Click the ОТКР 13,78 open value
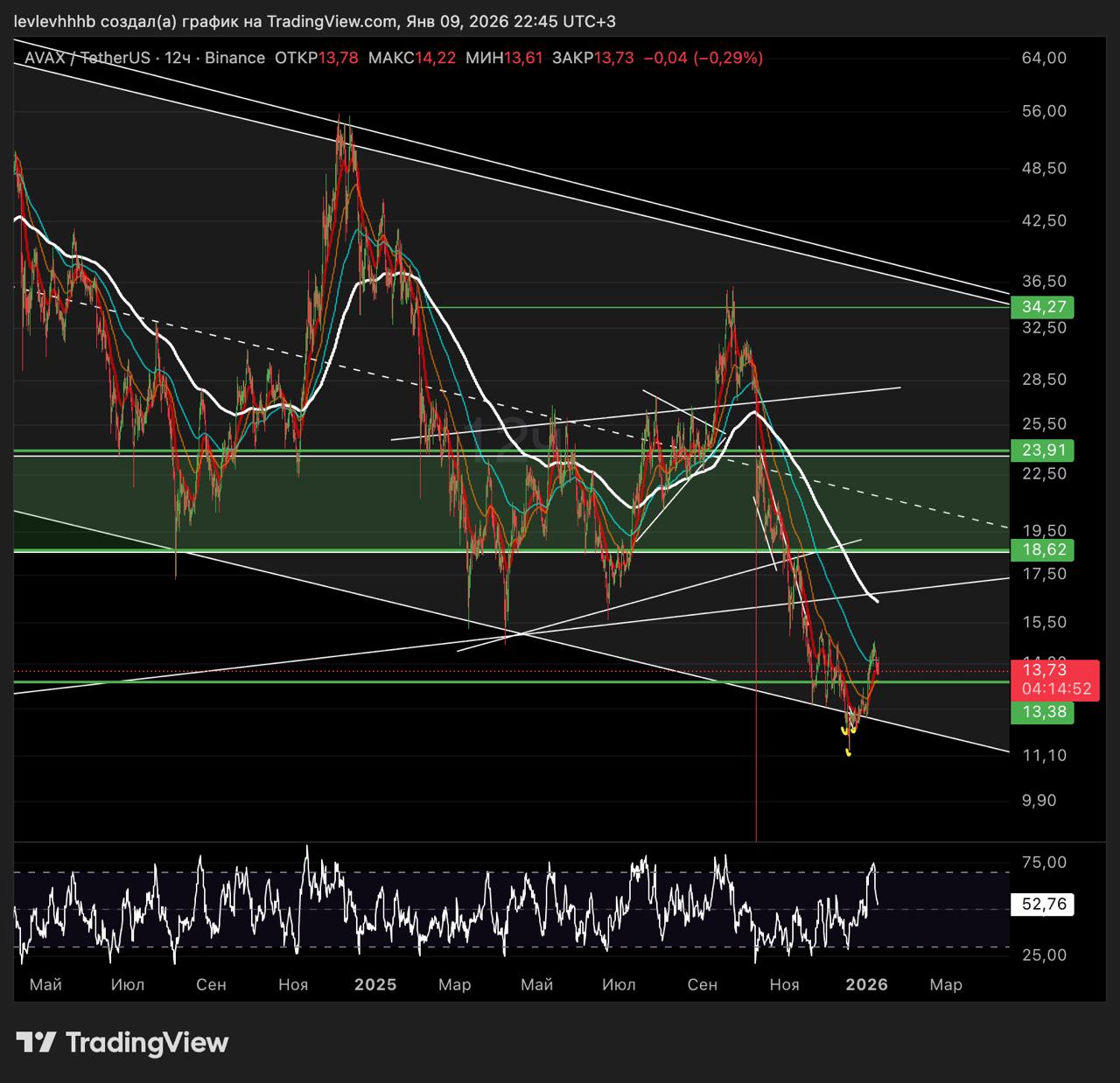Screen dimensions: 1120x1083 tap(317, 58)
